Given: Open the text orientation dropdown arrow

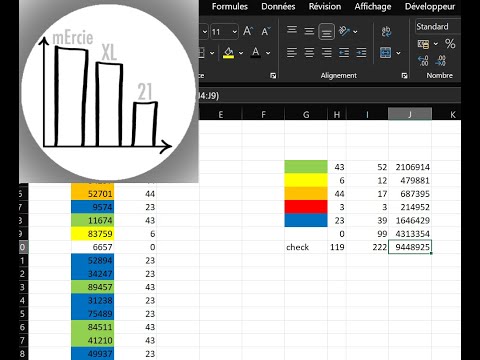Looking at the screenshot, I should tap(355, 32).
